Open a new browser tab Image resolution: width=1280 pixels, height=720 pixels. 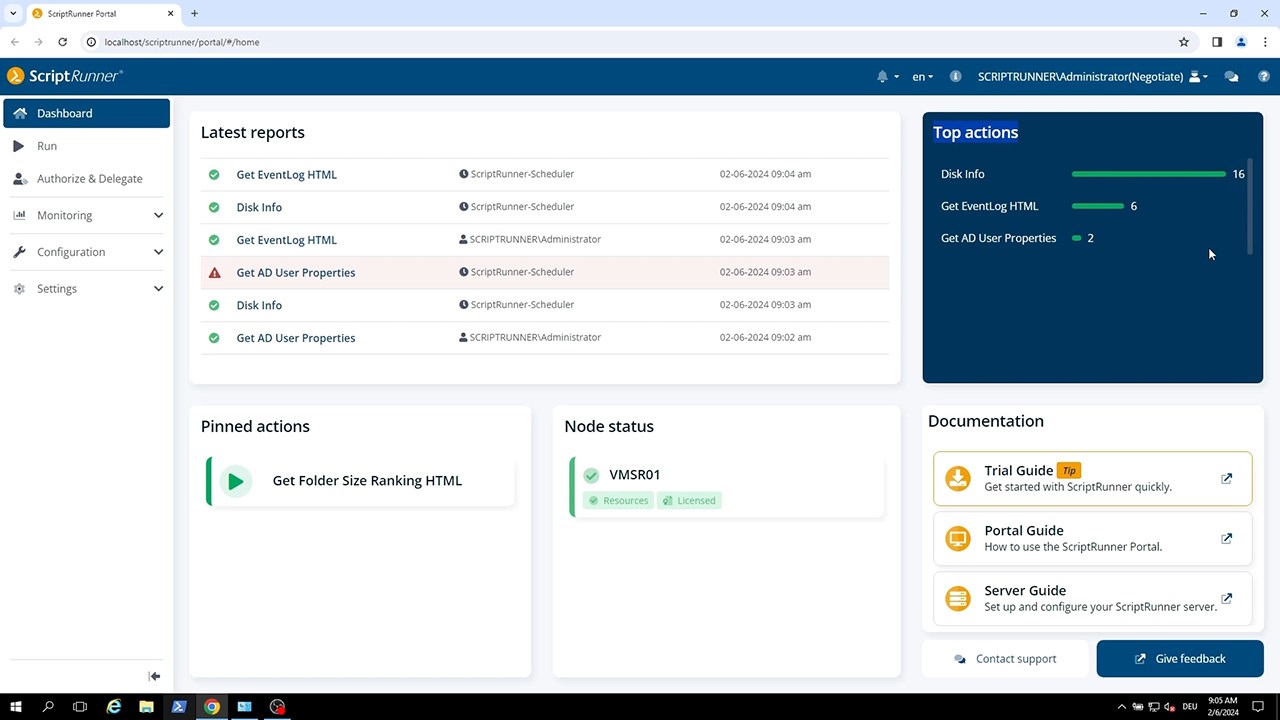coord(194,14)
